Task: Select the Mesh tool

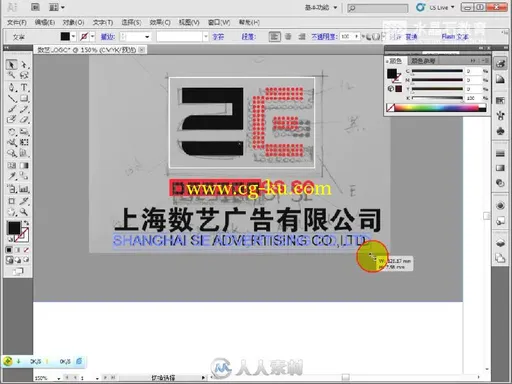Action: pos(12,165)
